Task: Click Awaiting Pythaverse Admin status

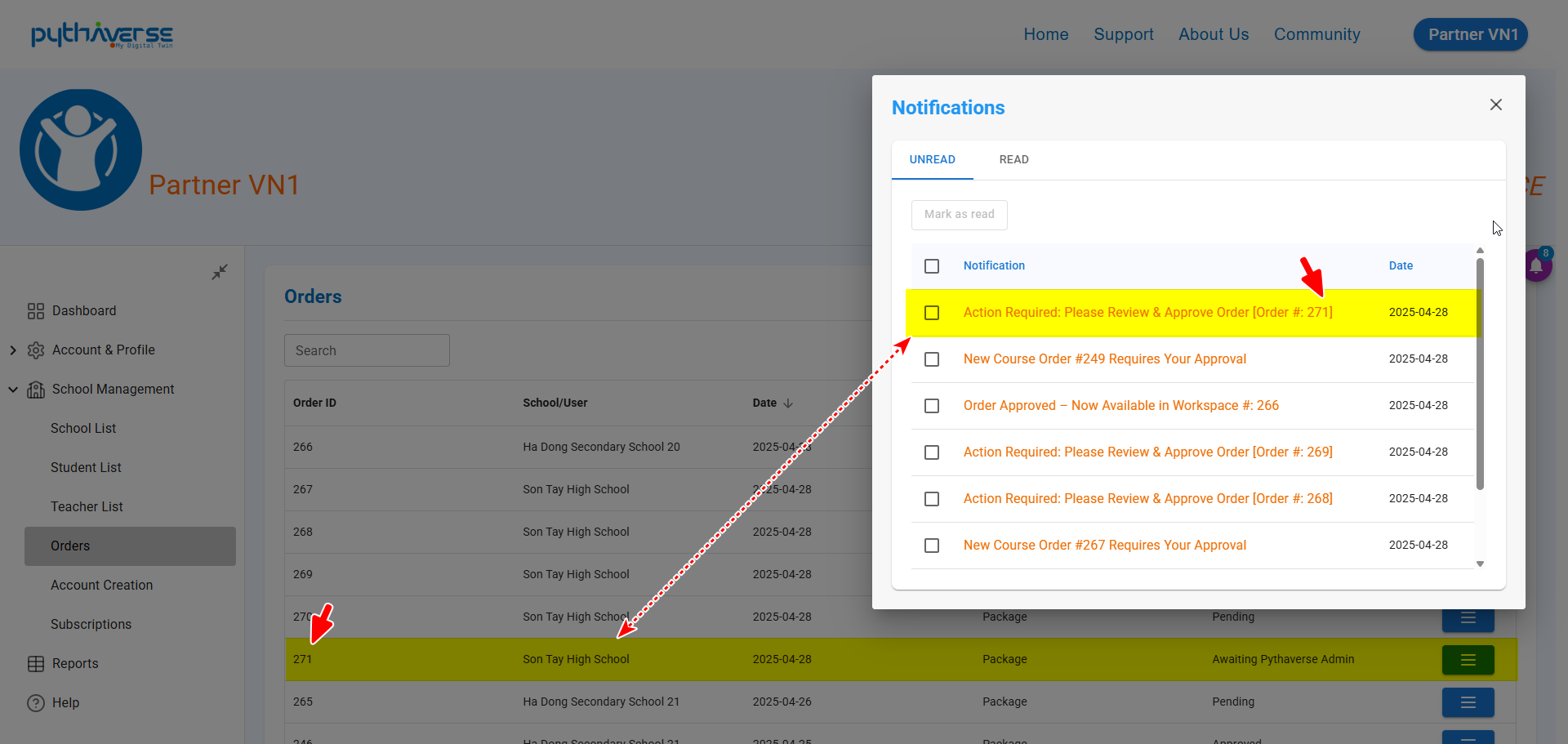Action: [1283, 660]
